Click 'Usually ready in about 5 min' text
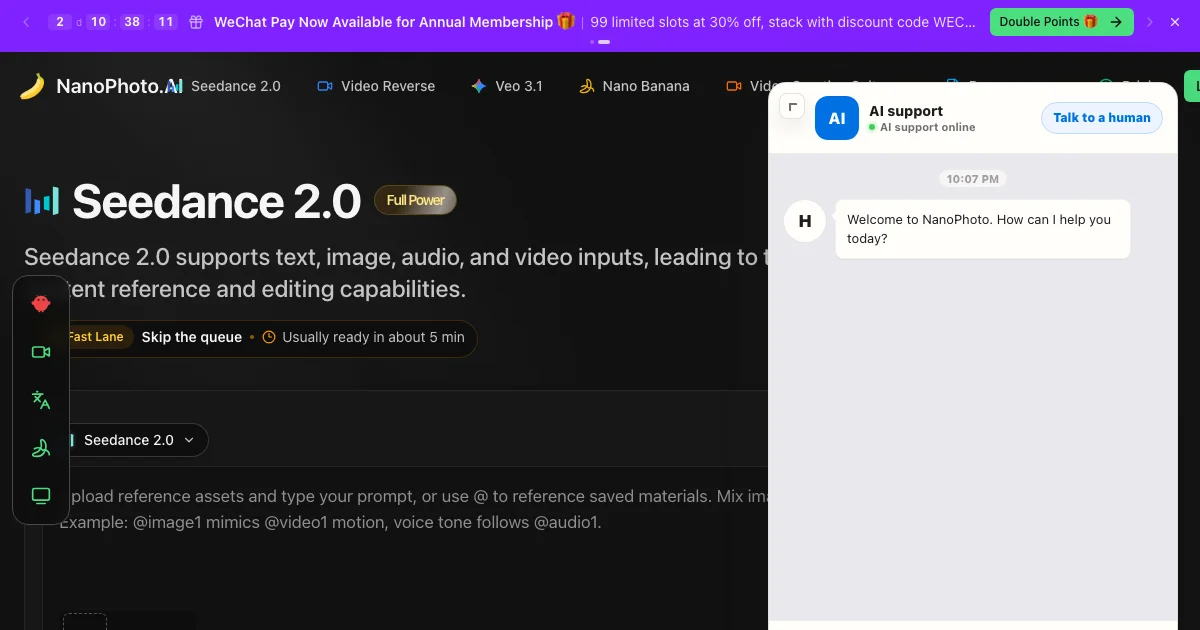This screenshot has width=1200, height=630. 374,337
